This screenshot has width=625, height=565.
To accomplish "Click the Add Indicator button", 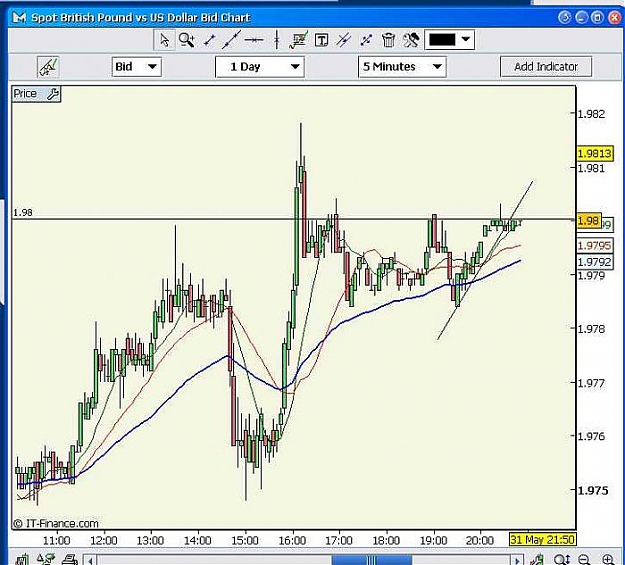I will tap(546, 67).
